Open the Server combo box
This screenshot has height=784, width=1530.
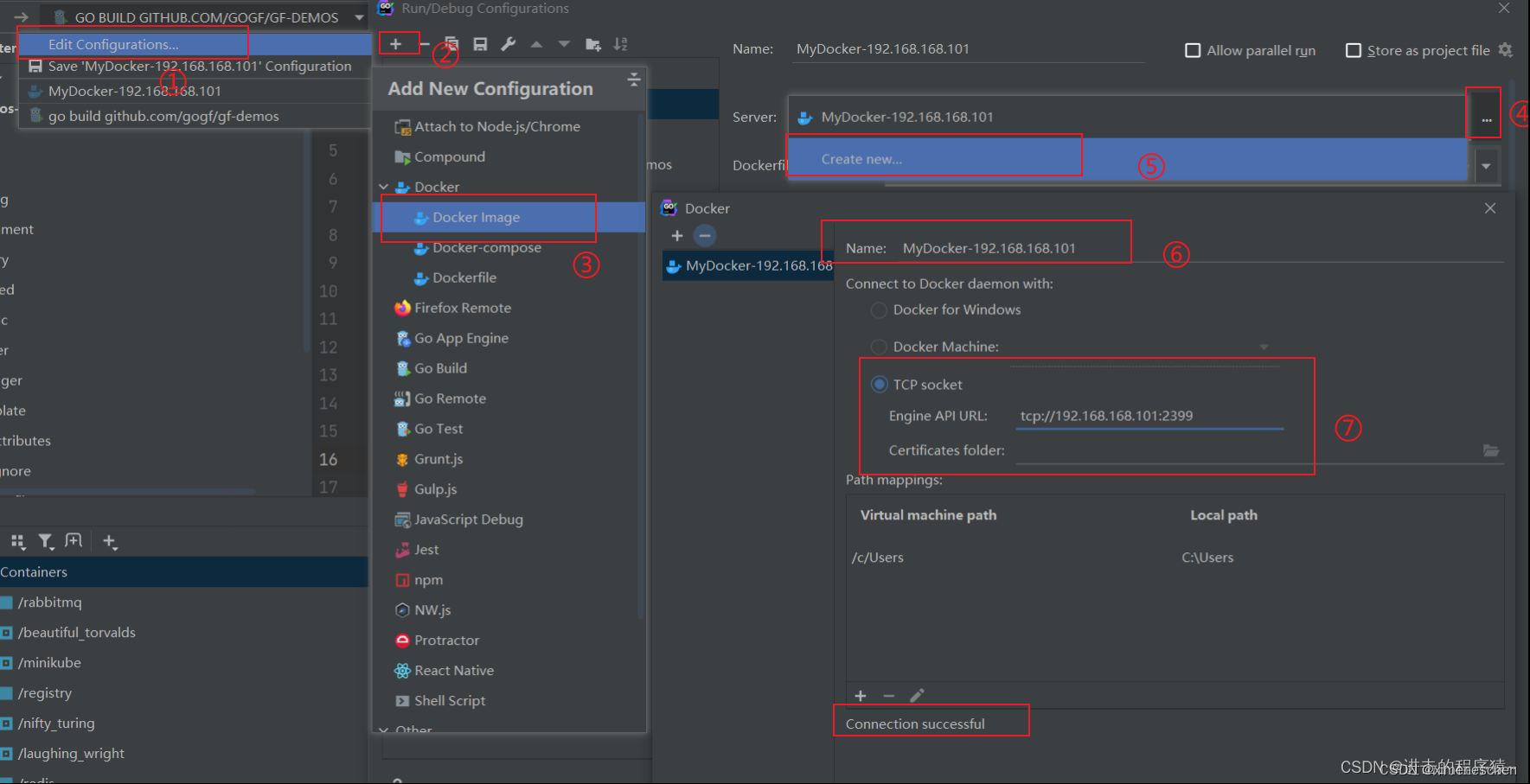click(1126, 117)
